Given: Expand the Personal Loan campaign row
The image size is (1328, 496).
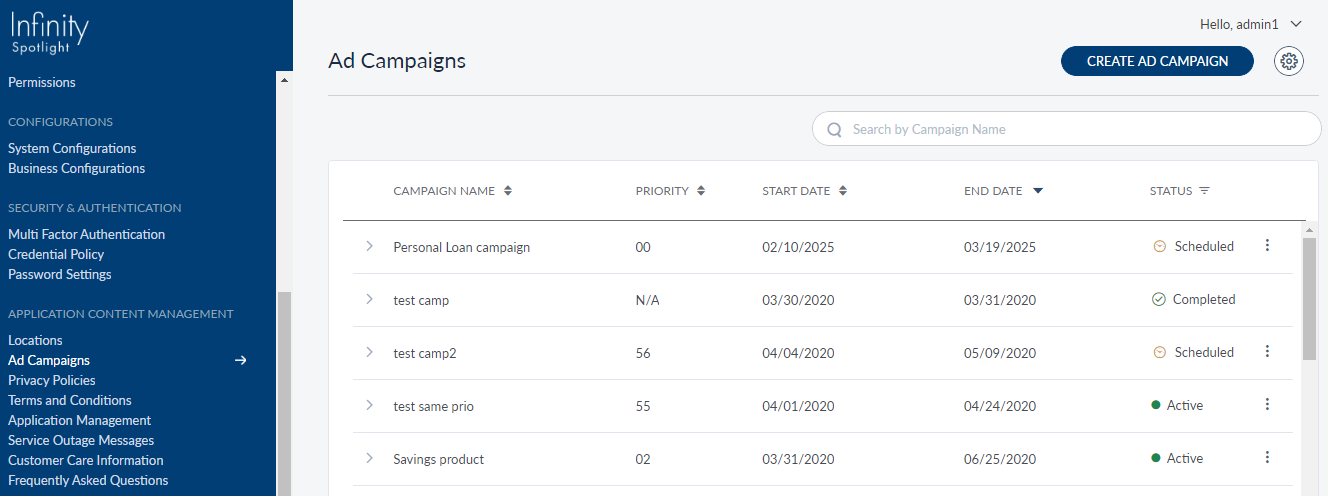Looking at the screenshot, I should point(369,246).
